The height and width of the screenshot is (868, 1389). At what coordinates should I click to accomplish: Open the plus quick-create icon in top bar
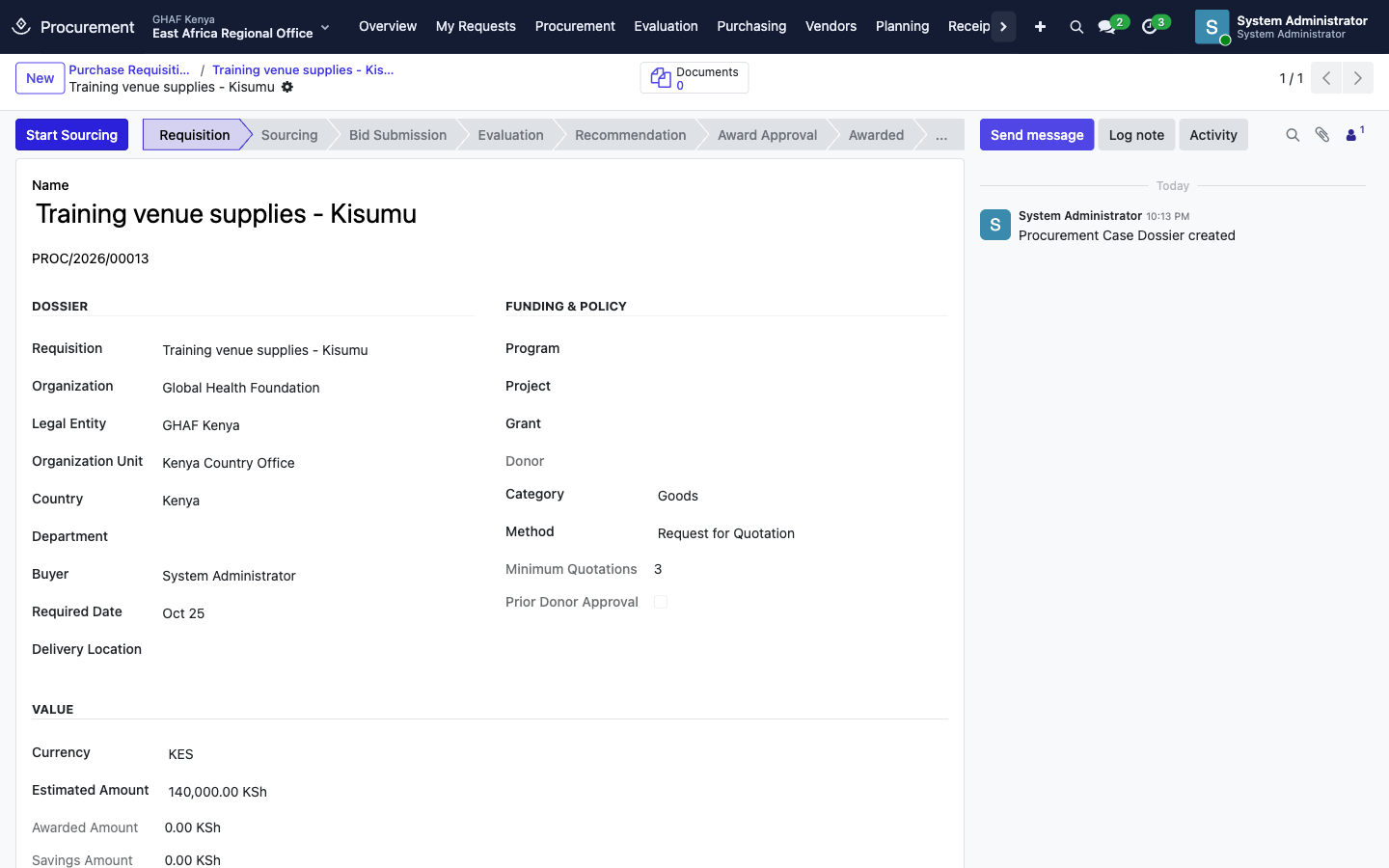1040,27
